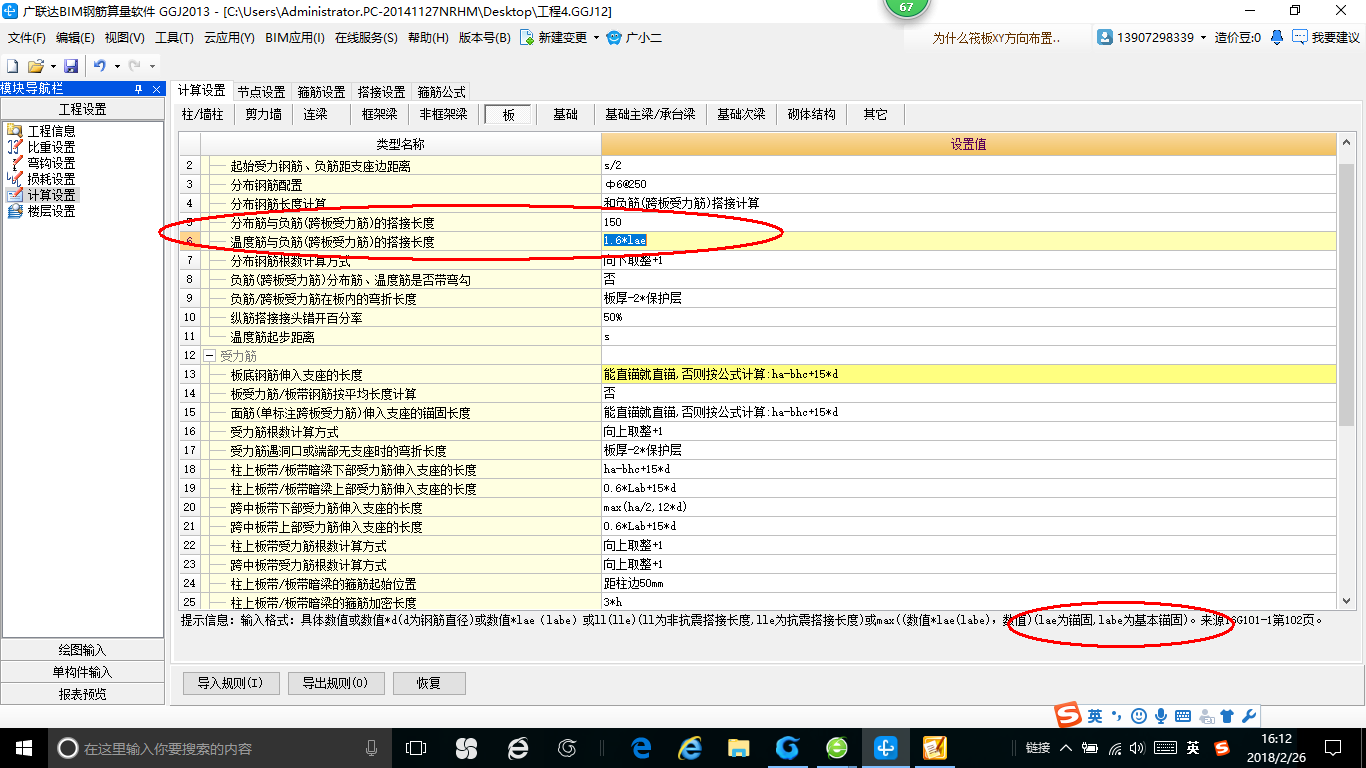Viewport: 1366px width, 768px height.
Task: Select the 其它 component category
Action: coord(875,114)
